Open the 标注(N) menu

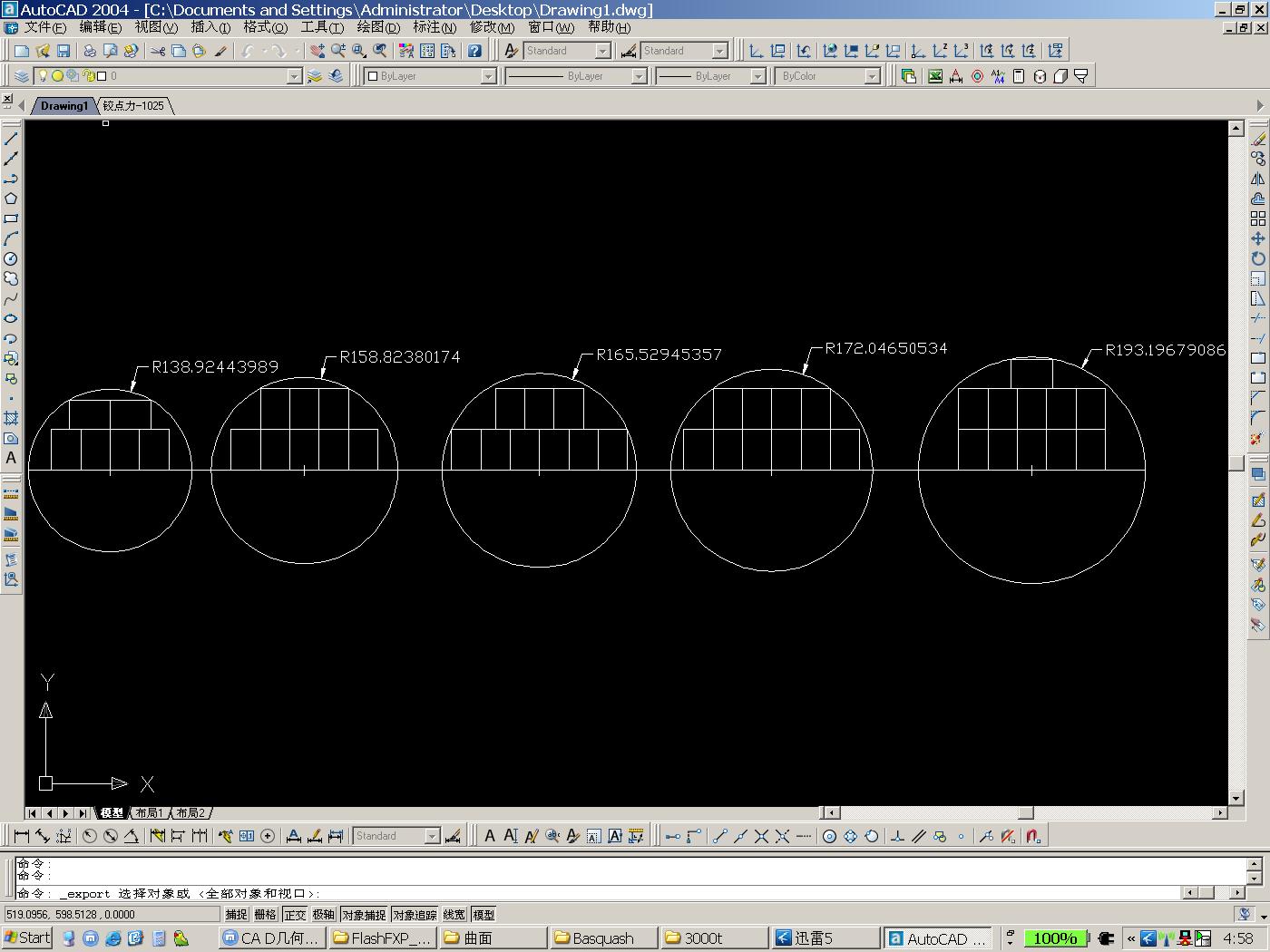coord(435,27)
